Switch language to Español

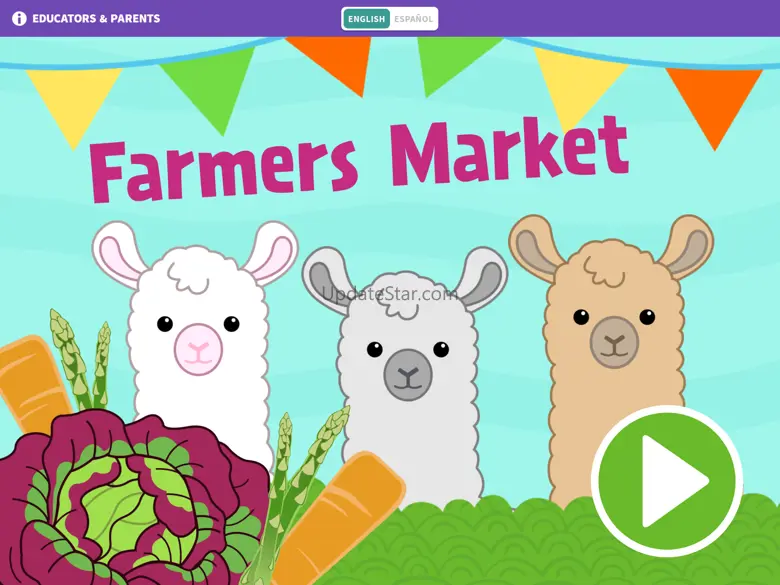(413, 19)
